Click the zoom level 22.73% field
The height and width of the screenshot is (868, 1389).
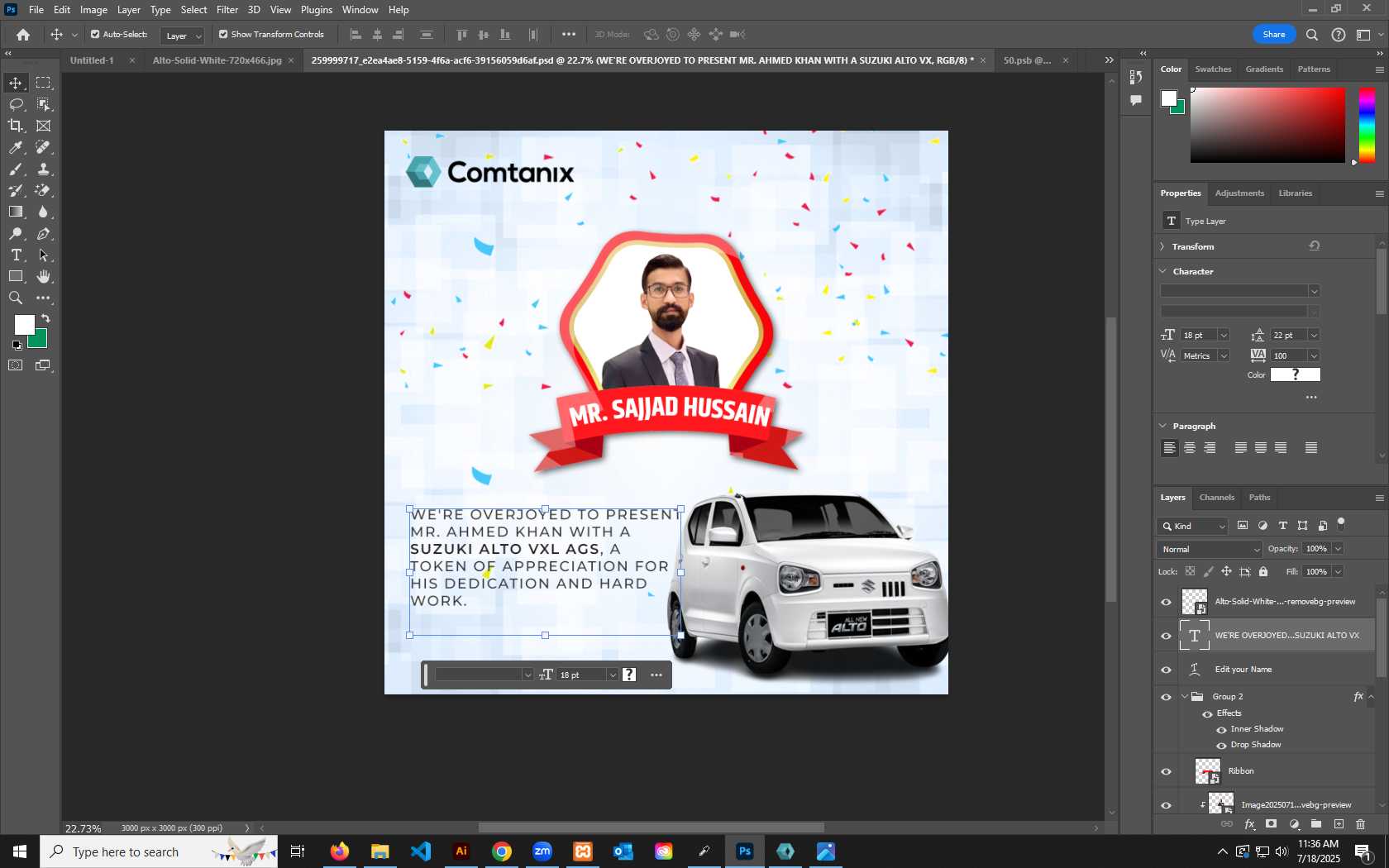point(84,828)
